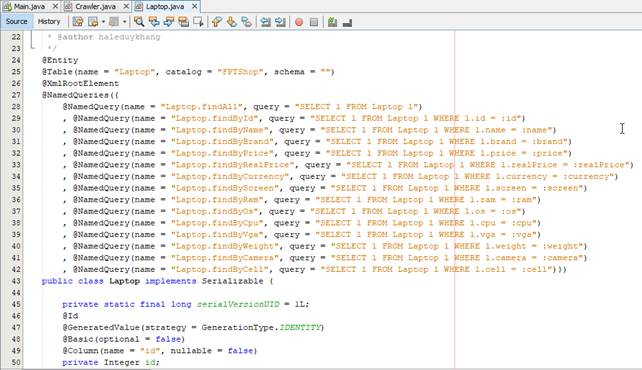Click the "private Integer id;" declaration
The height and width of the screenshot is (370, 642).
pos(111,363)
